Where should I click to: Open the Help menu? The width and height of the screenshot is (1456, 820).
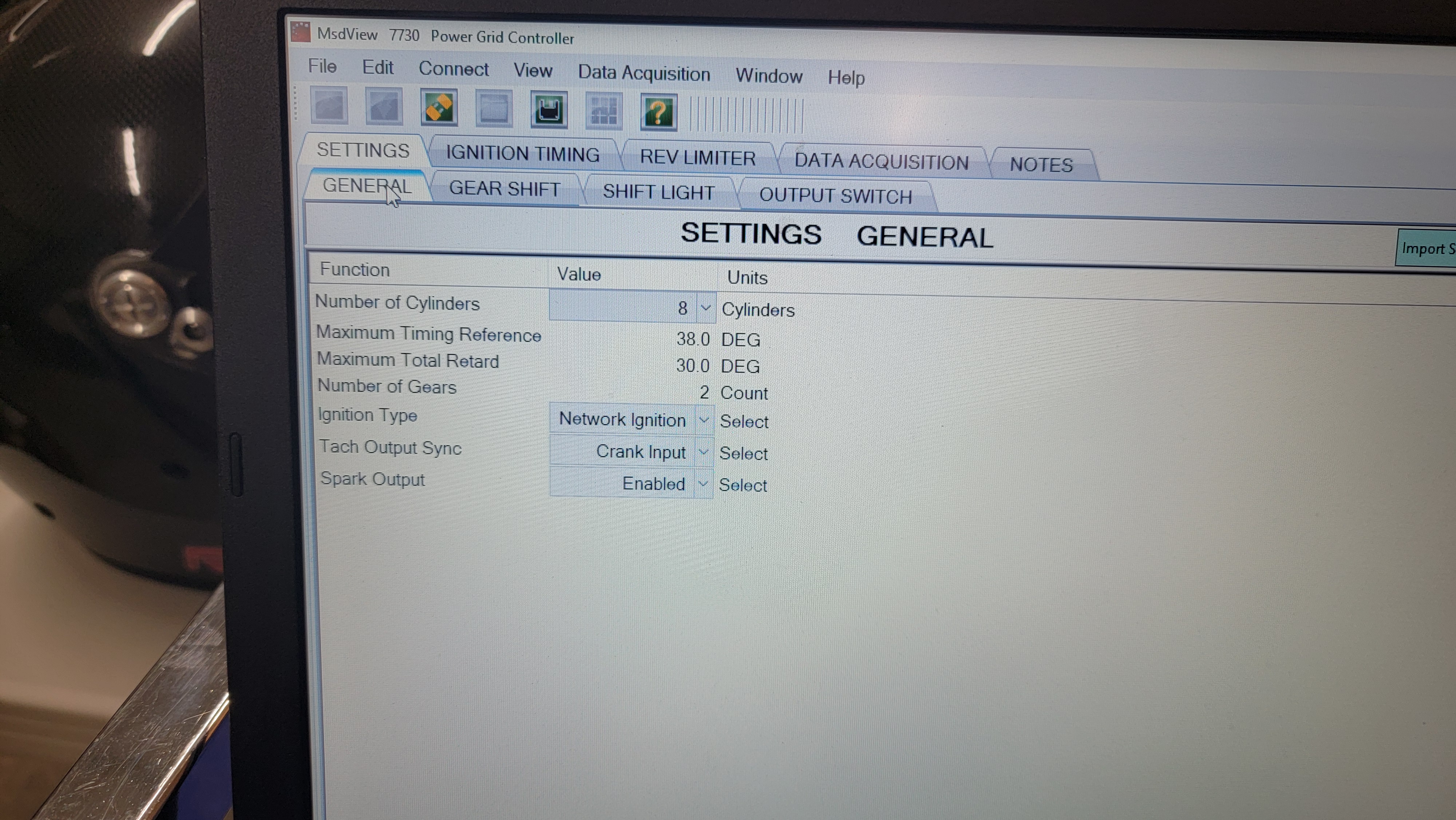(846, 78)
